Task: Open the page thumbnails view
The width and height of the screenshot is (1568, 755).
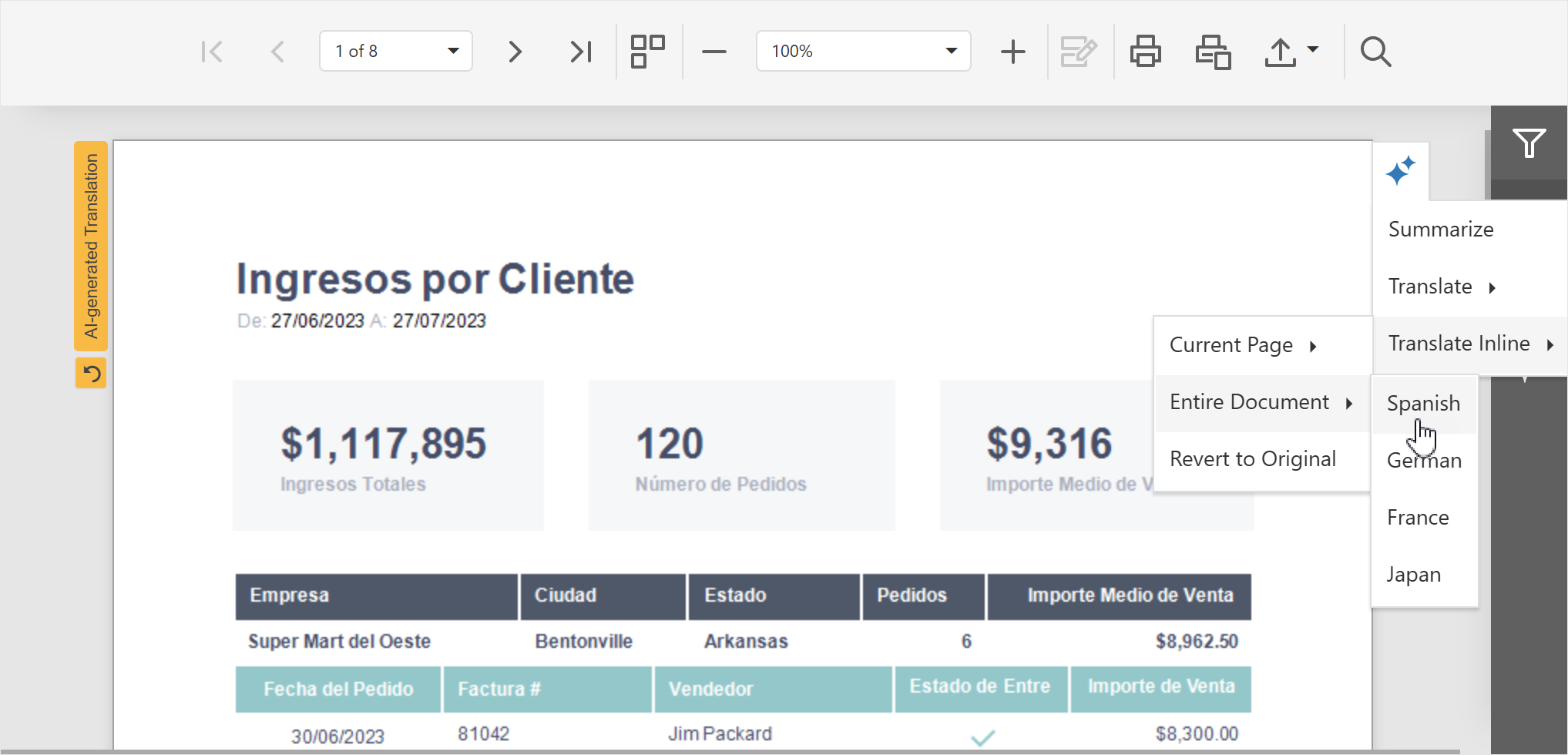Action: [647, 51]
